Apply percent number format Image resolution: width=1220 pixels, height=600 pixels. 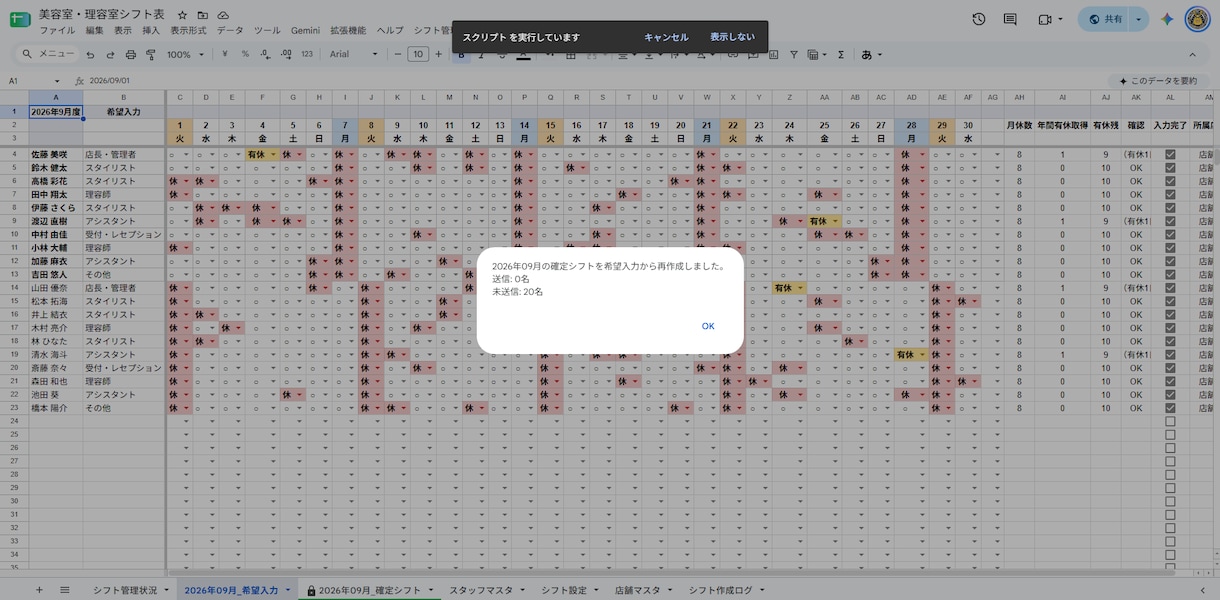(x=245, y=54)
